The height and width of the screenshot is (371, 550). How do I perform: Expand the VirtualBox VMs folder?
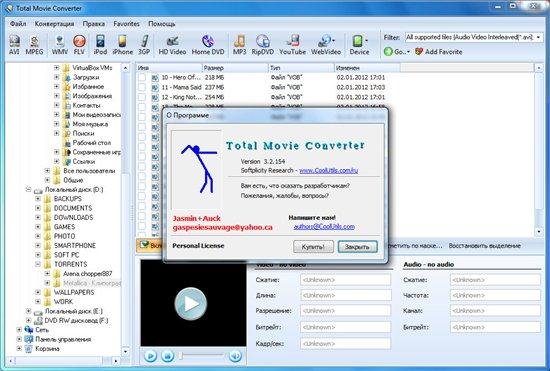56,67
